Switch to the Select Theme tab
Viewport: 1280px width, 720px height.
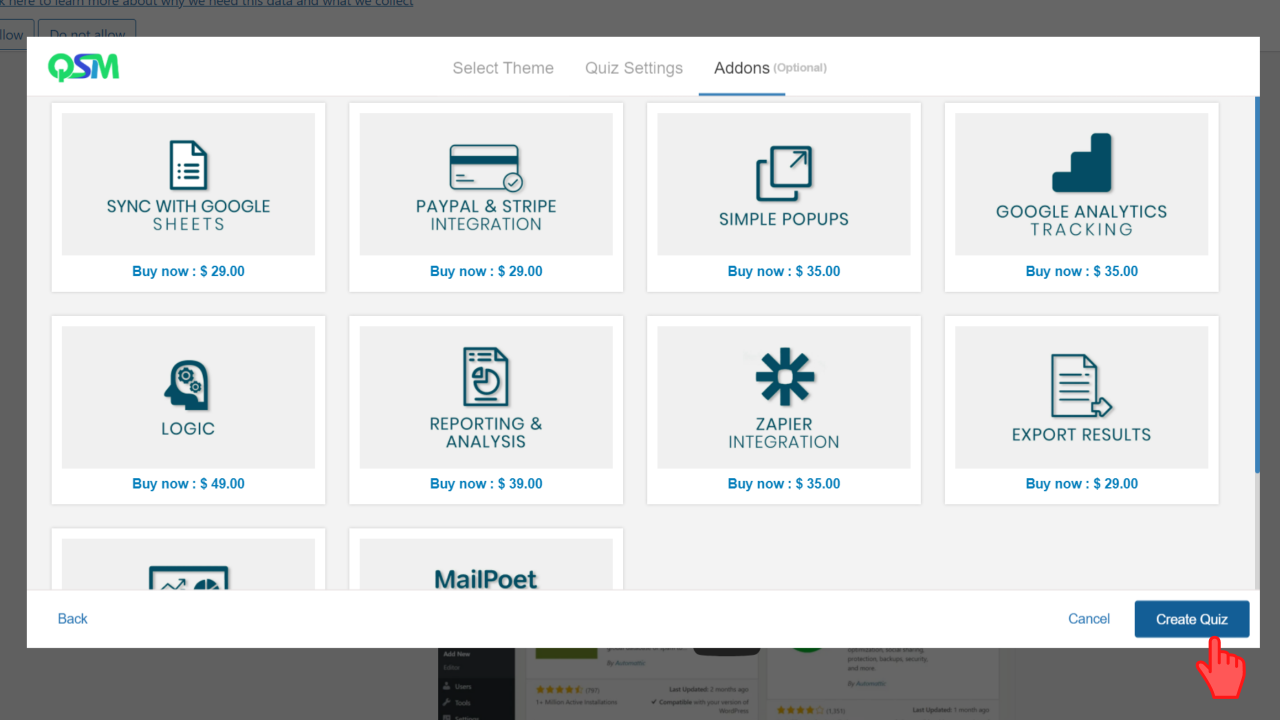[503, 68]
